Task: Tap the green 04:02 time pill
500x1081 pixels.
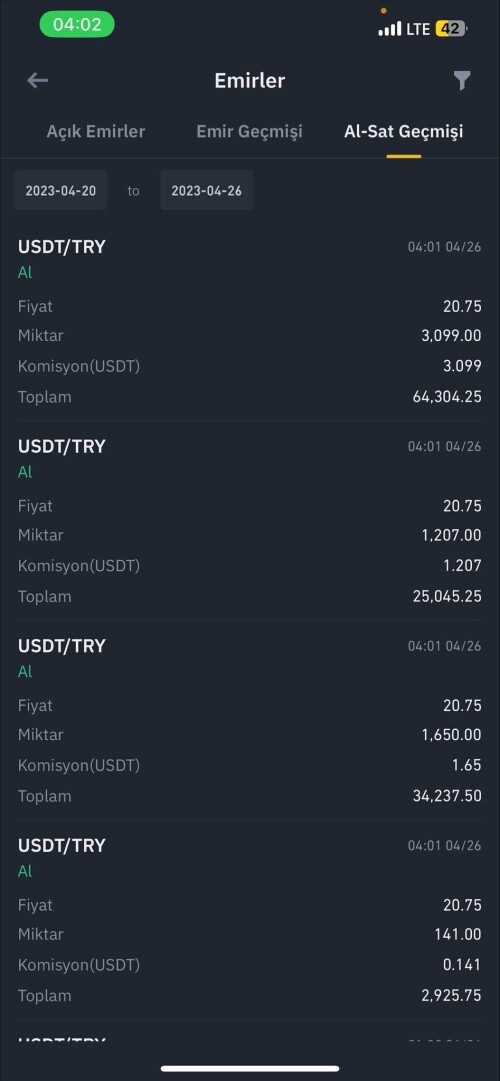Action: [x=77, y=25]
